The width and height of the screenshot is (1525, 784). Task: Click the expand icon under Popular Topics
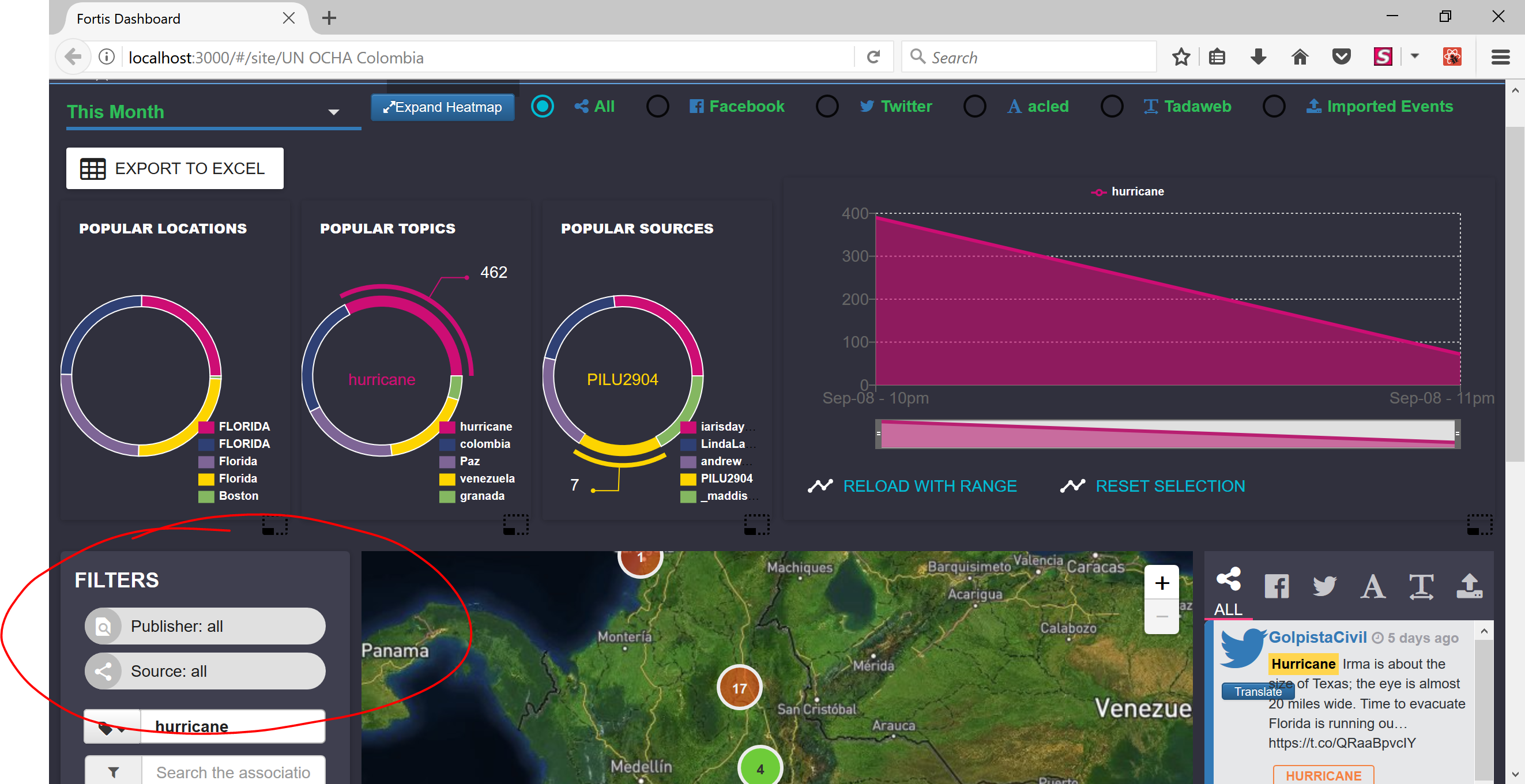pos(515,524)
